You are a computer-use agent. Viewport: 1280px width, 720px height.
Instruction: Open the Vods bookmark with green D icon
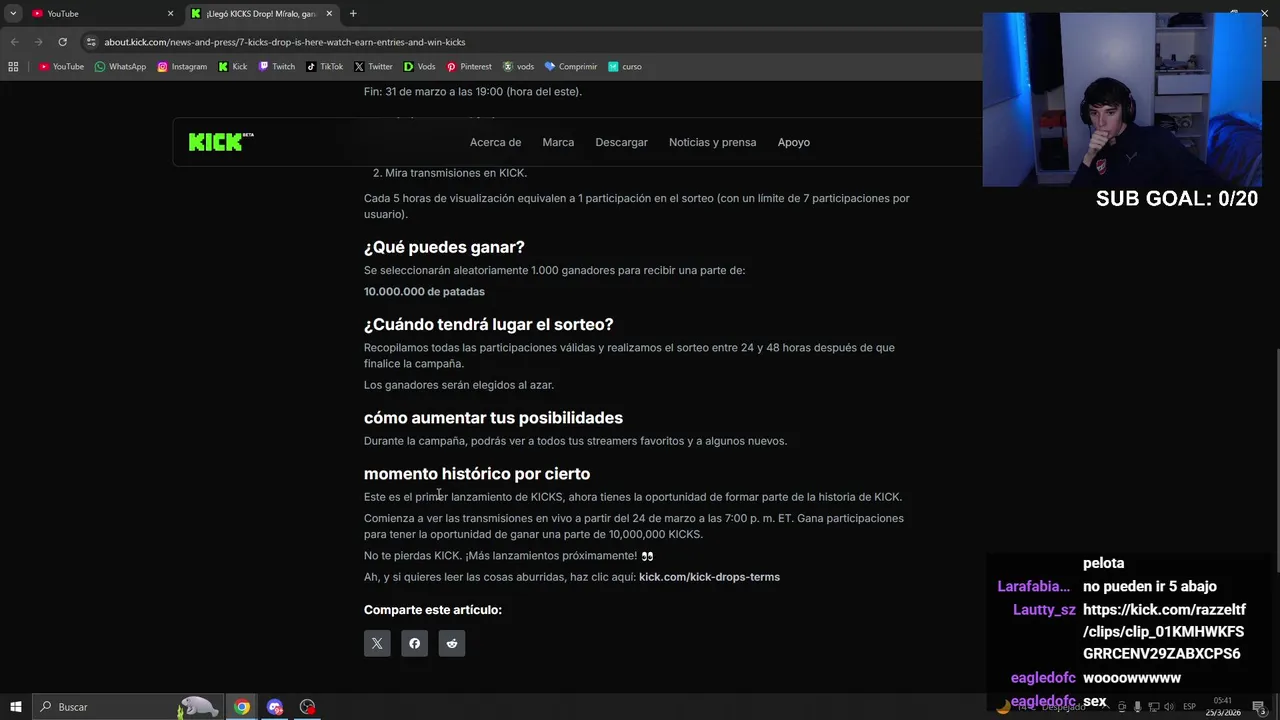point(419,67)
